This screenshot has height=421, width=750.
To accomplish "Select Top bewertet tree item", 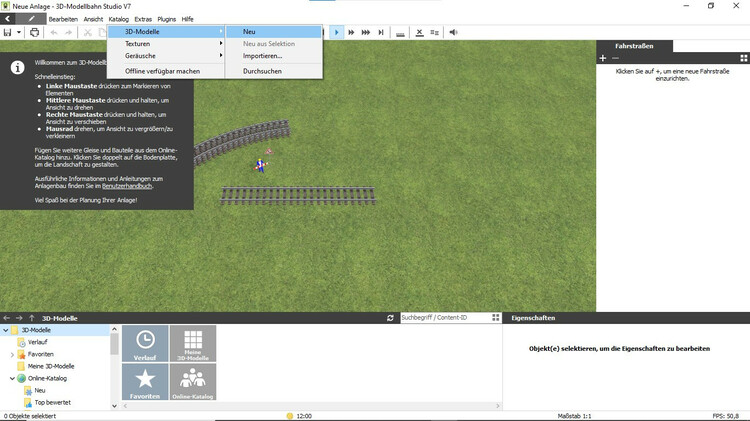I will coord(53,403).
